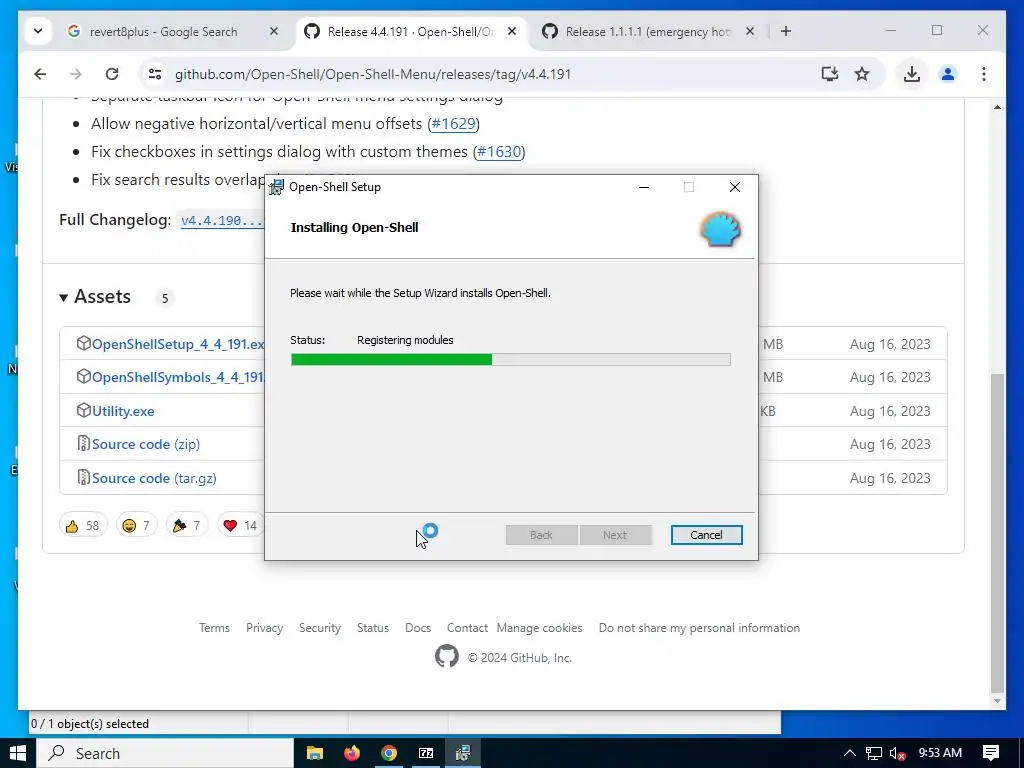Open a new browser tab
Screen dimensions: 1024x768
tap(786, 31)
